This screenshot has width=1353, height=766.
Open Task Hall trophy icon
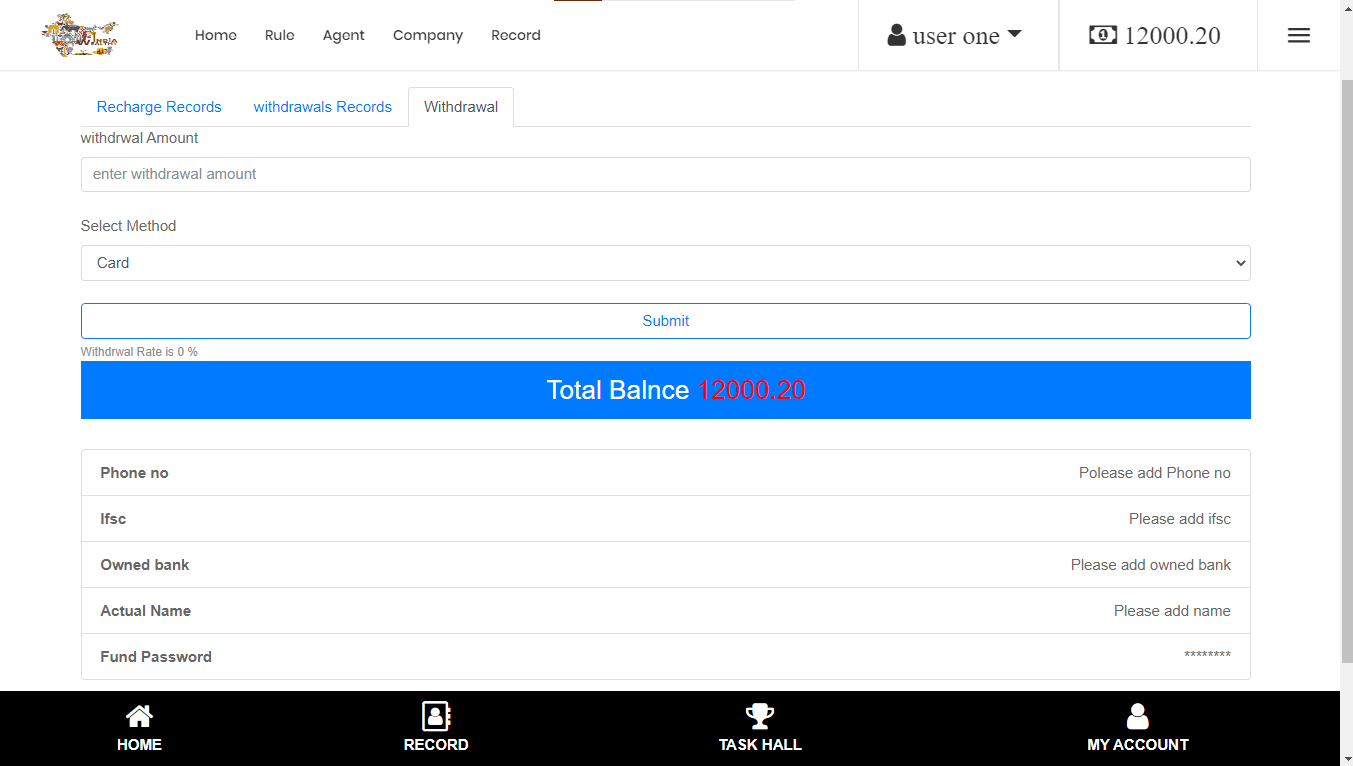point(760,716)
